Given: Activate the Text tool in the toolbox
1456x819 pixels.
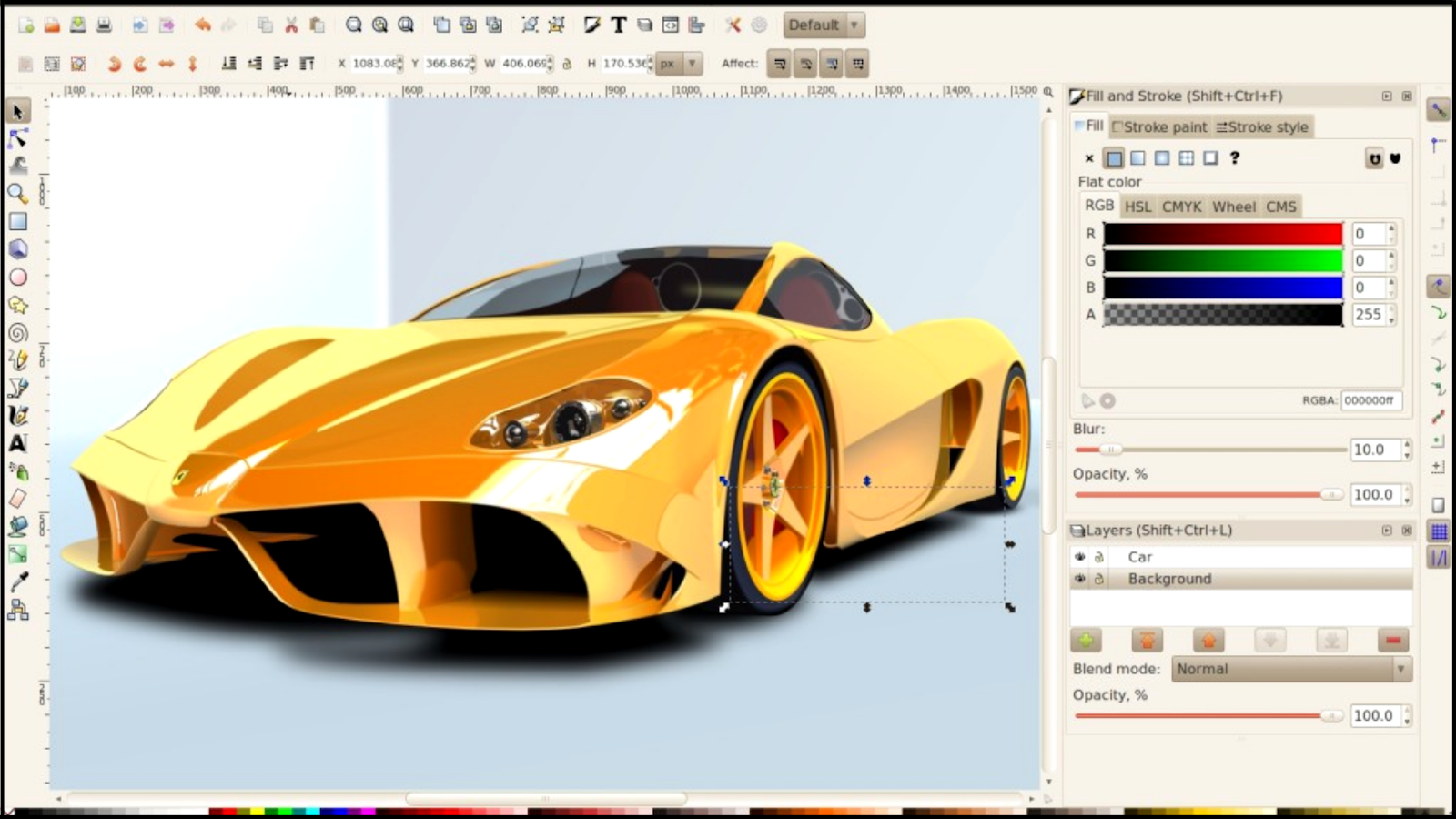Looking at the screenshot, I should 17,443.
